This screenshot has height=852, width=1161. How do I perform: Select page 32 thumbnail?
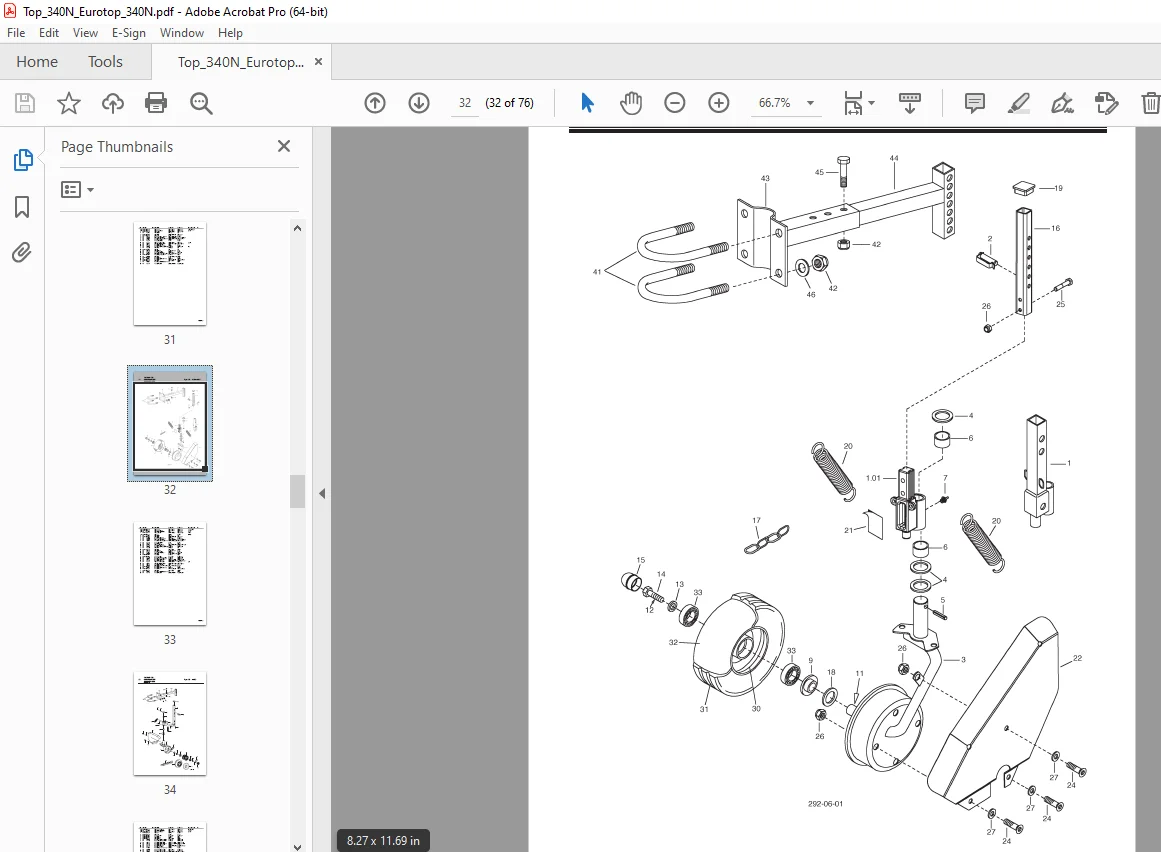pos(170,423)
